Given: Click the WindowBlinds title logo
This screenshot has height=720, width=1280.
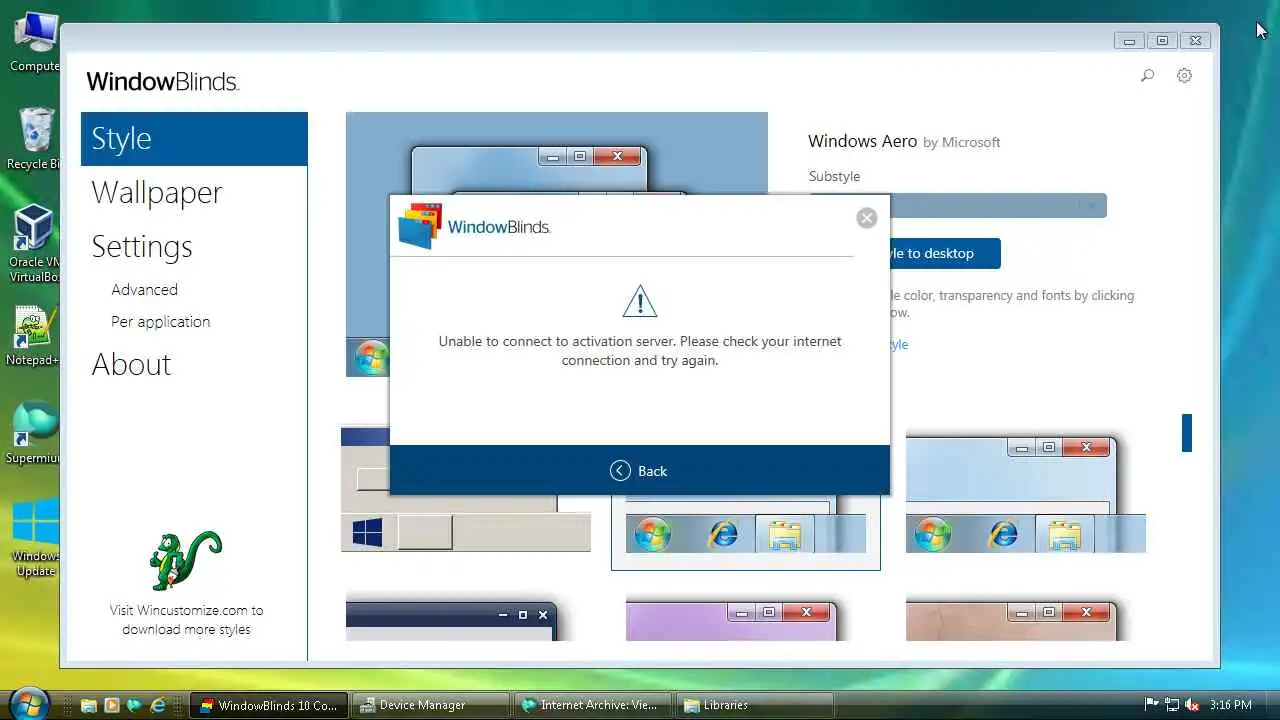Looking at the screenshot, I should tap(162, 82).
